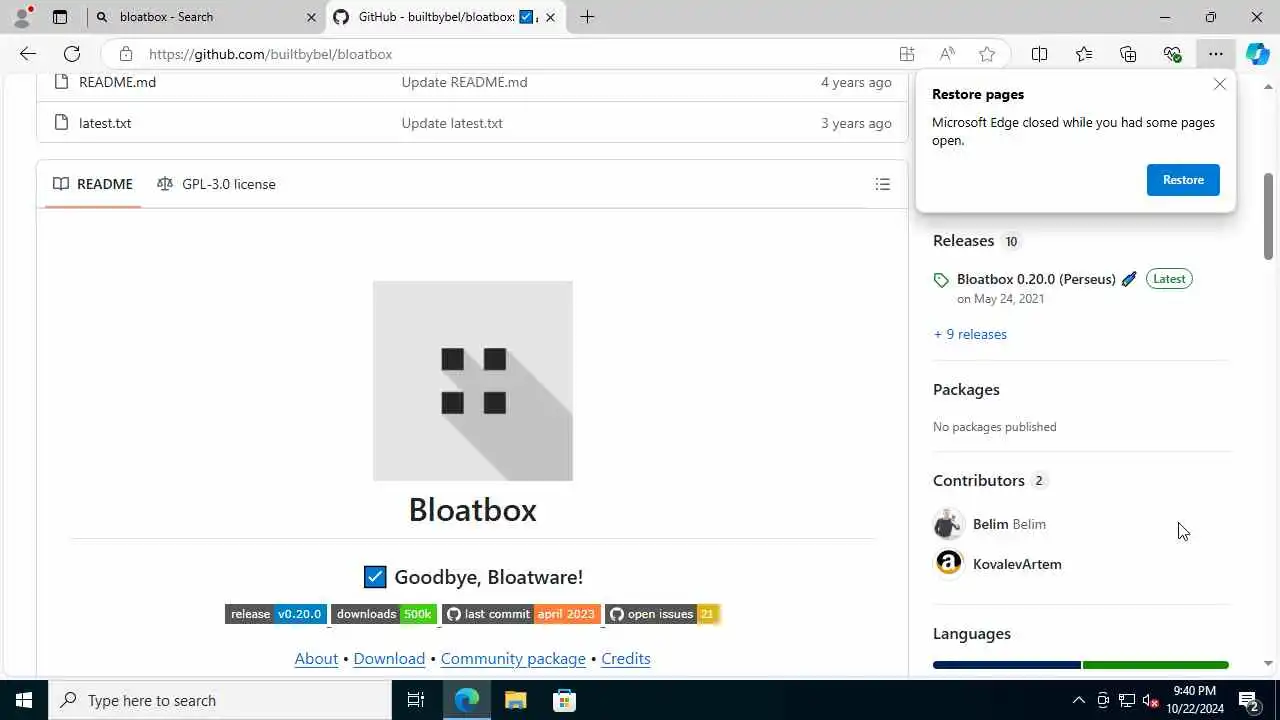Image resolution: width=1280 pixels, height=720 pixels.
Task: Open tab actions menu icon
Action: point(60,17)
